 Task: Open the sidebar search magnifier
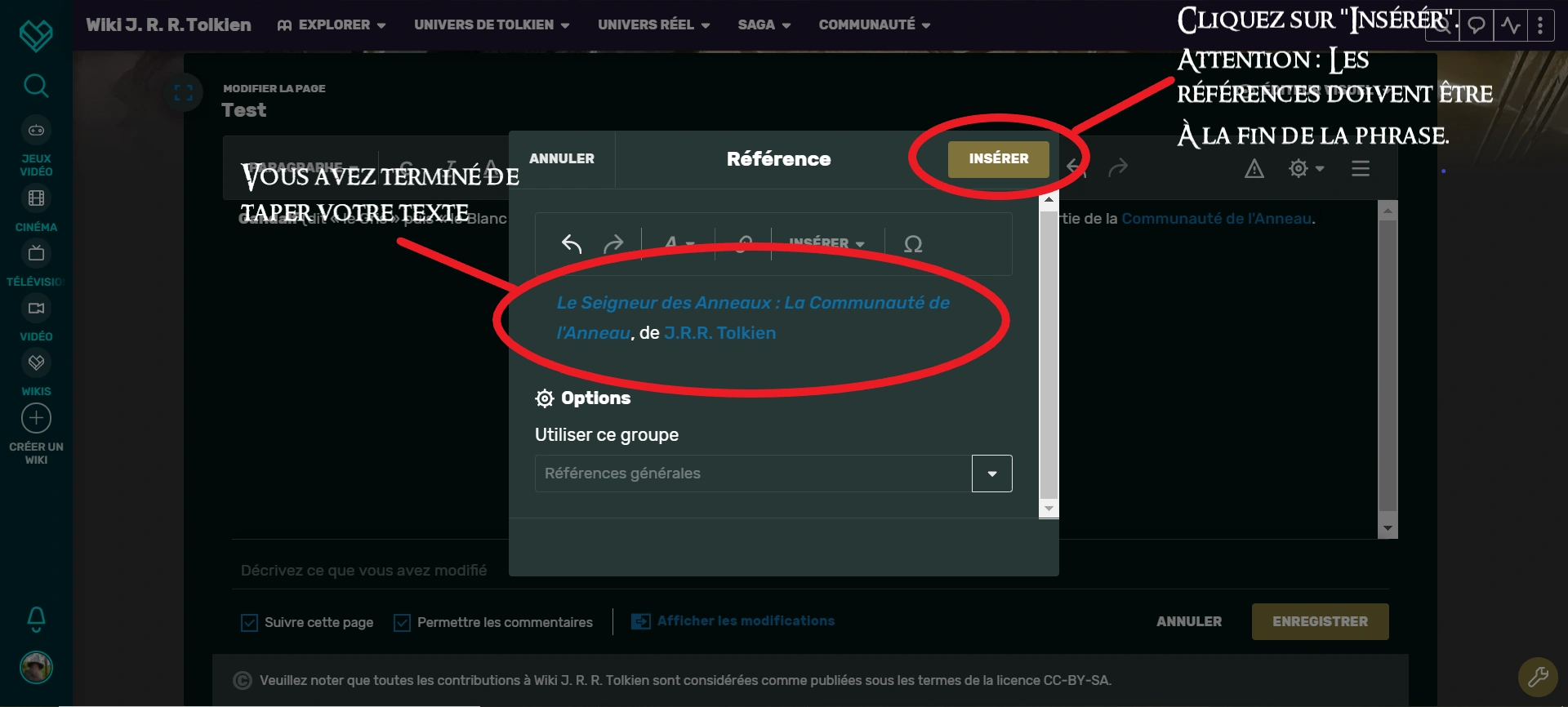coord(36,85)
